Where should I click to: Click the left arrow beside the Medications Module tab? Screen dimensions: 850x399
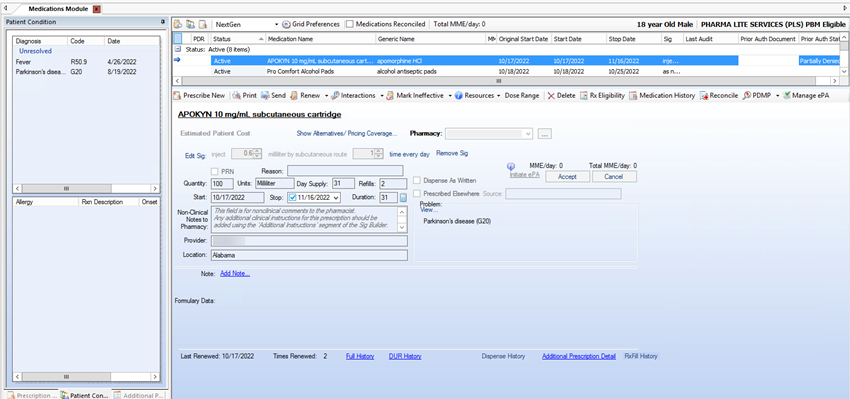tap(6, 9)
